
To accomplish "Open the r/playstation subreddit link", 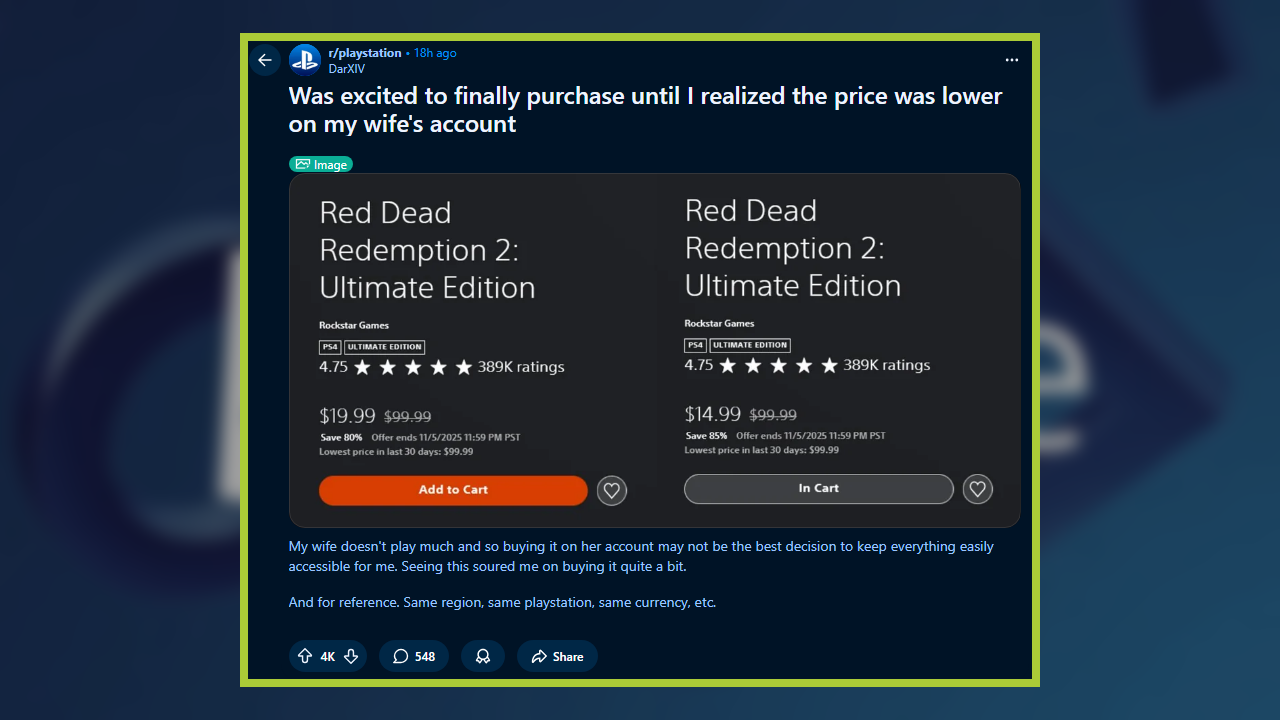I will pos(365,53).
